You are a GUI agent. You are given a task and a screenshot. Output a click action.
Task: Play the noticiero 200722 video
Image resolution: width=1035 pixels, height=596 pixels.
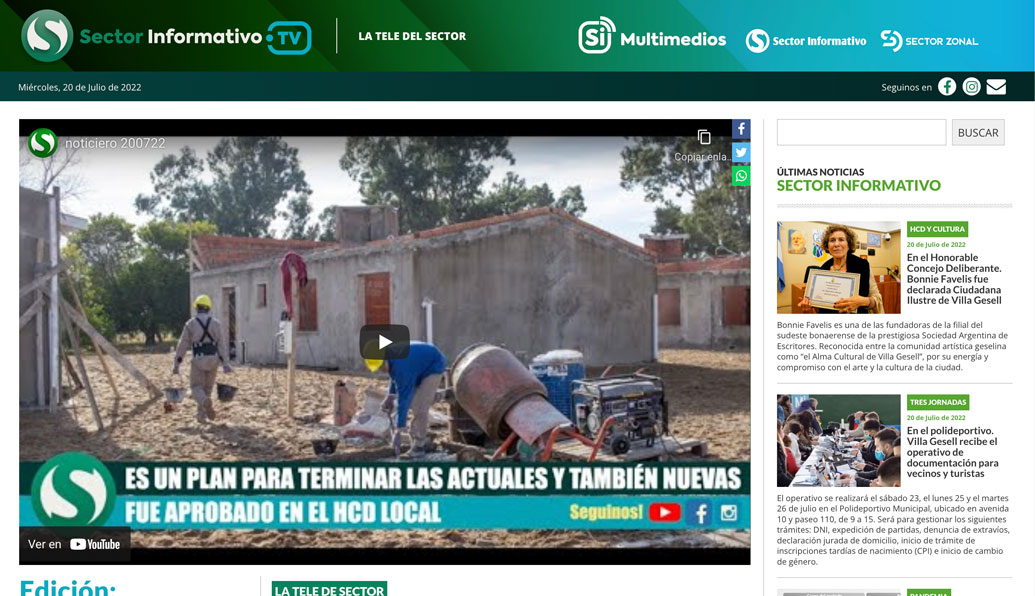(x=383, y=341)
